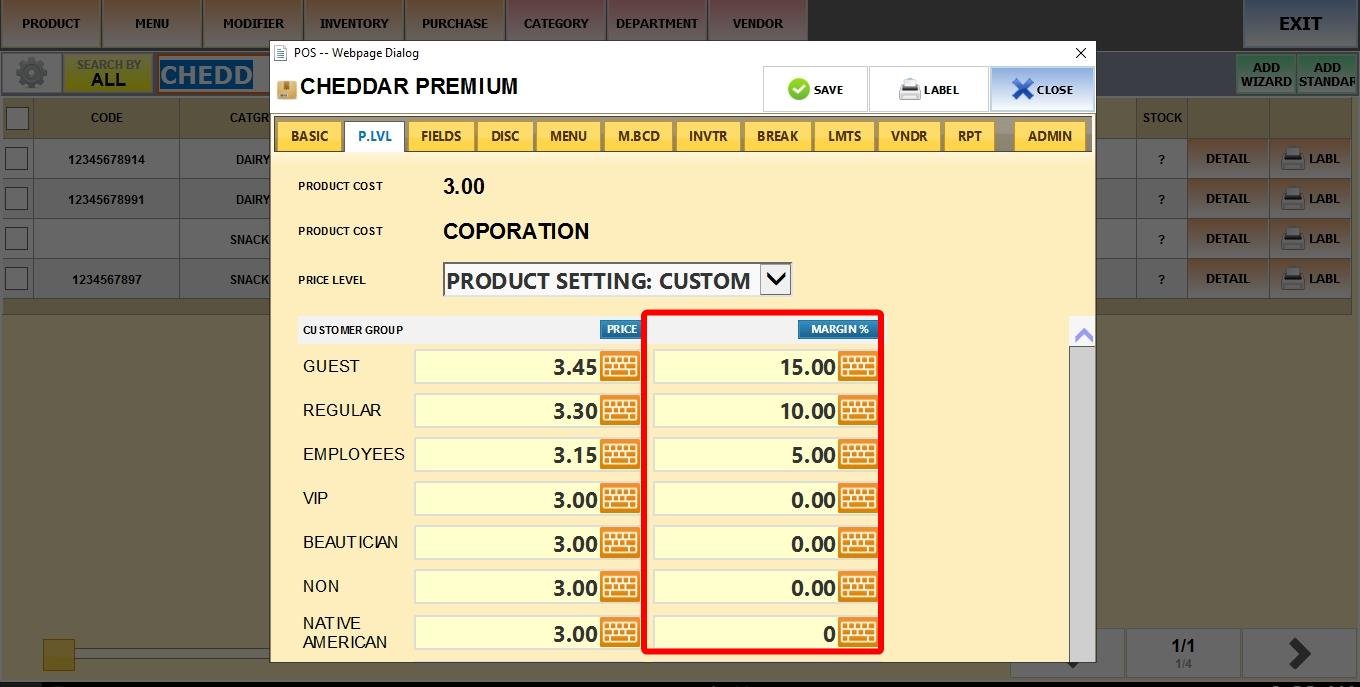Click printer icon in first product row
This screenshot has width=1360, height=687.
tap(1293, 159)
